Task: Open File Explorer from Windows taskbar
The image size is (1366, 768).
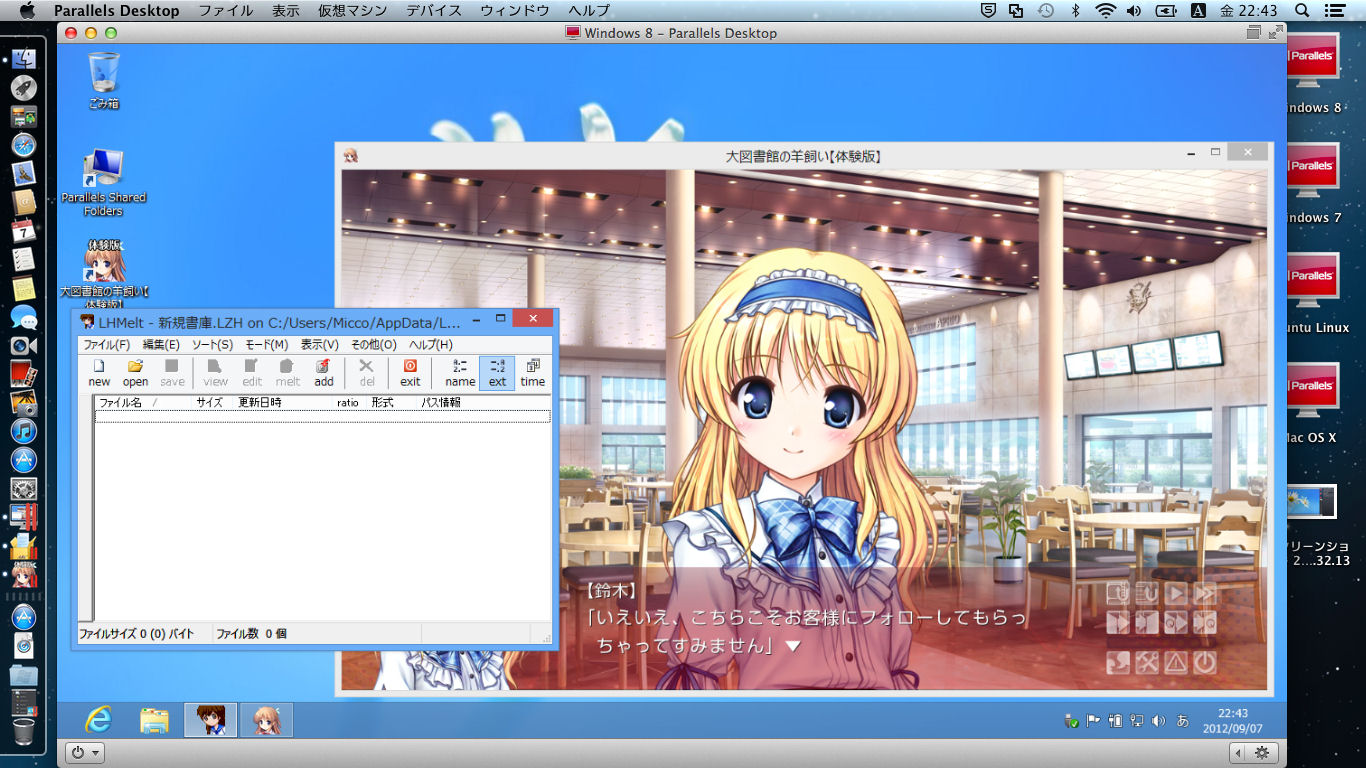Action: click(154, 720)
